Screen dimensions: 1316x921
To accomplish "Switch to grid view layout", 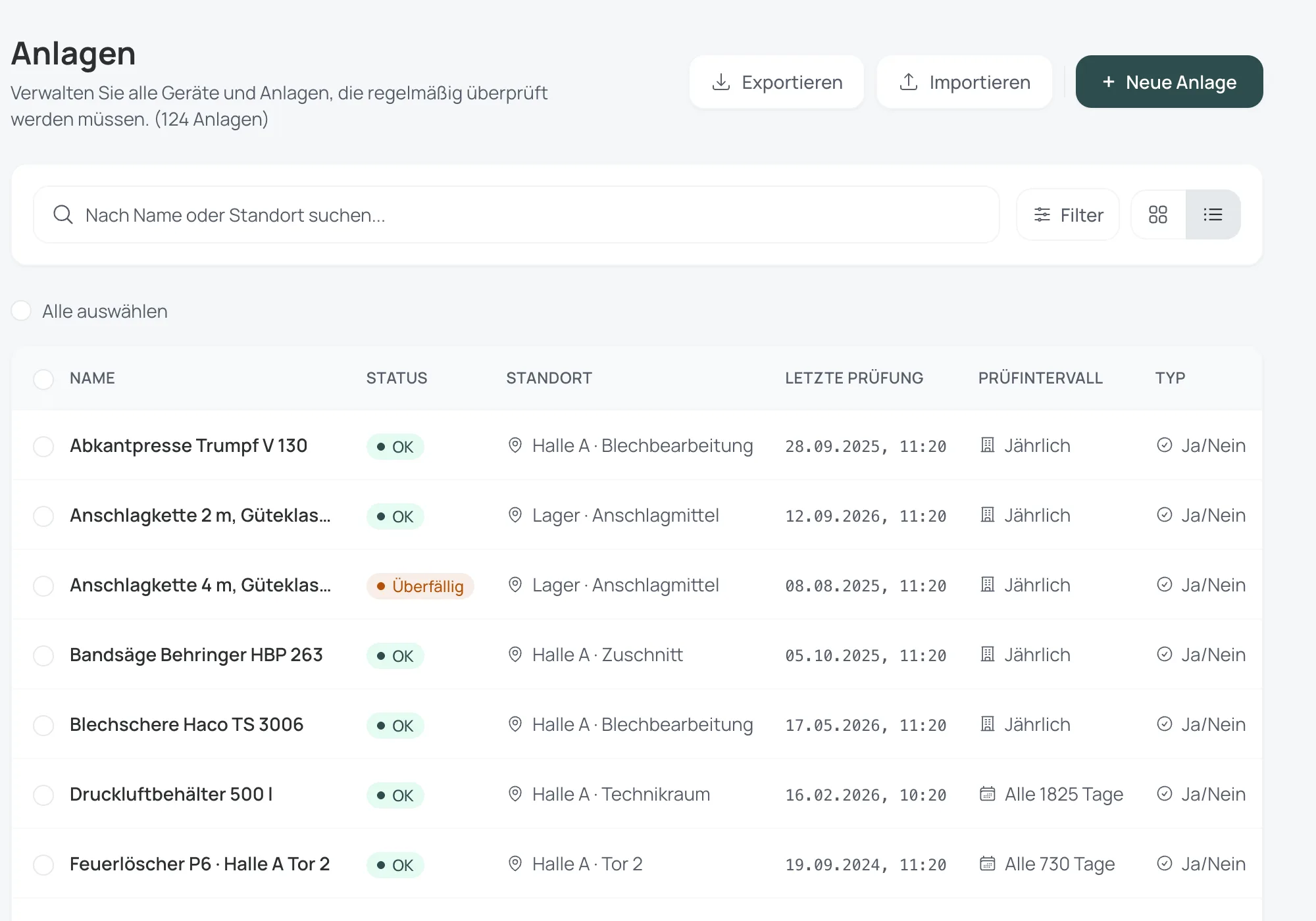I will [x=1158, y=214].
